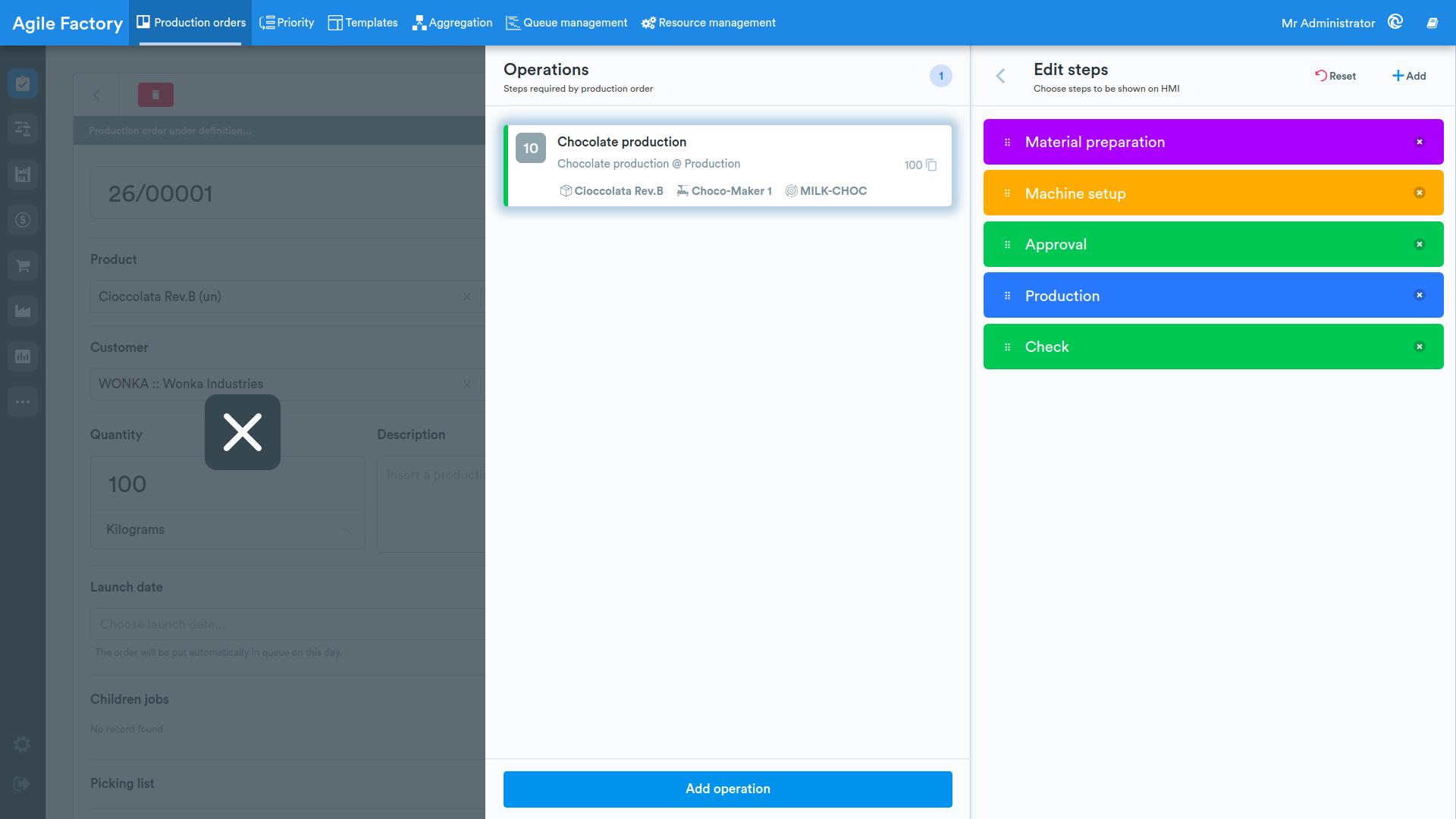This screenshot has width=1456, height=819.
Task: Click the large X close overlay button
Action: tap(243, 432)
